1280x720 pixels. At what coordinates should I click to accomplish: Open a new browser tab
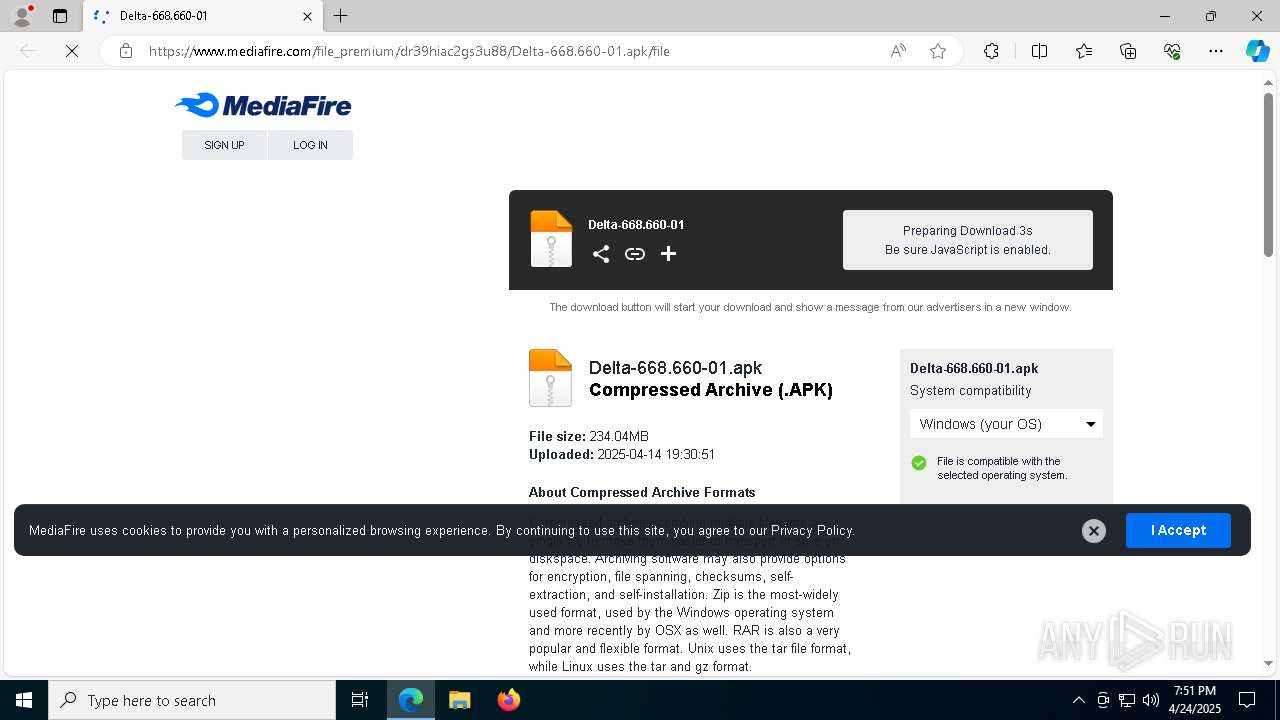coord(341,16)
